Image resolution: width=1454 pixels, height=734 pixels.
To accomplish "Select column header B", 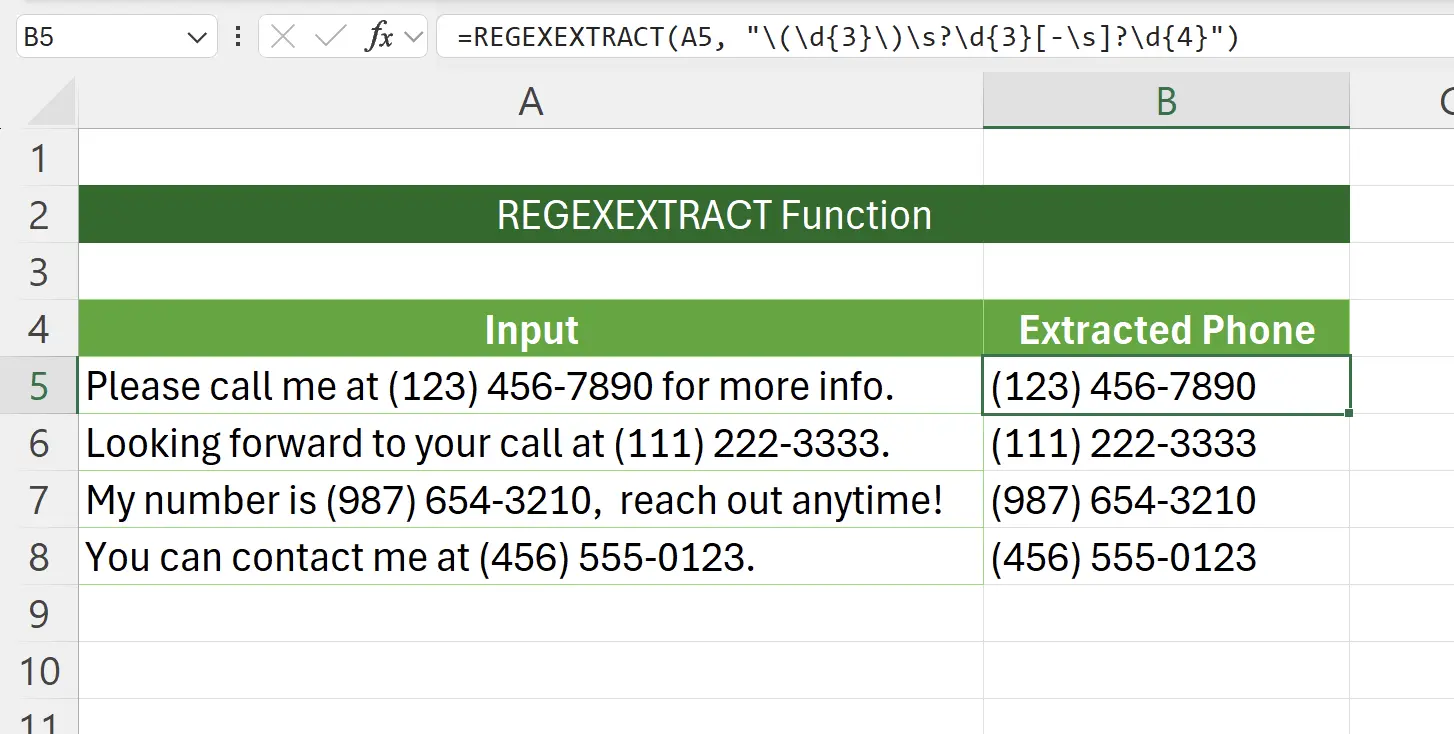I will pos(1166,100).
